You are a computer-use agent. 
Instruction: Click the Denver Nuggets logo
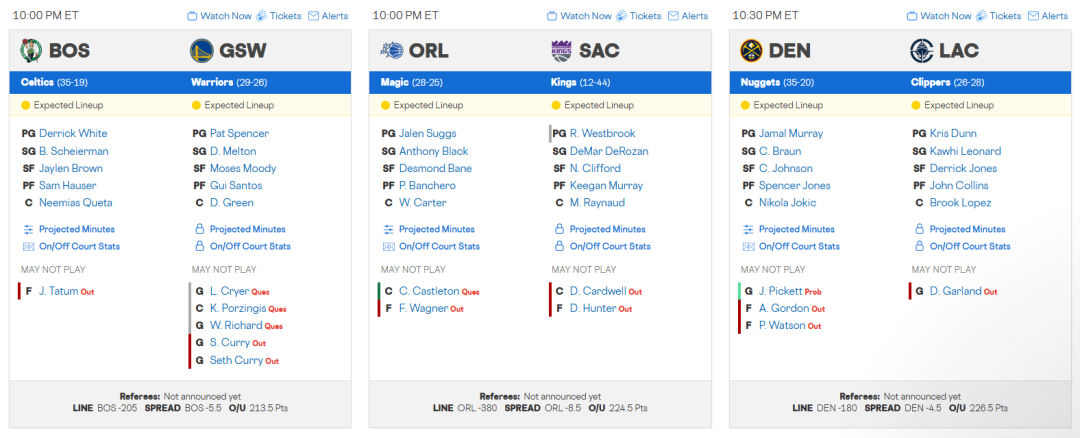pos(752,51)
